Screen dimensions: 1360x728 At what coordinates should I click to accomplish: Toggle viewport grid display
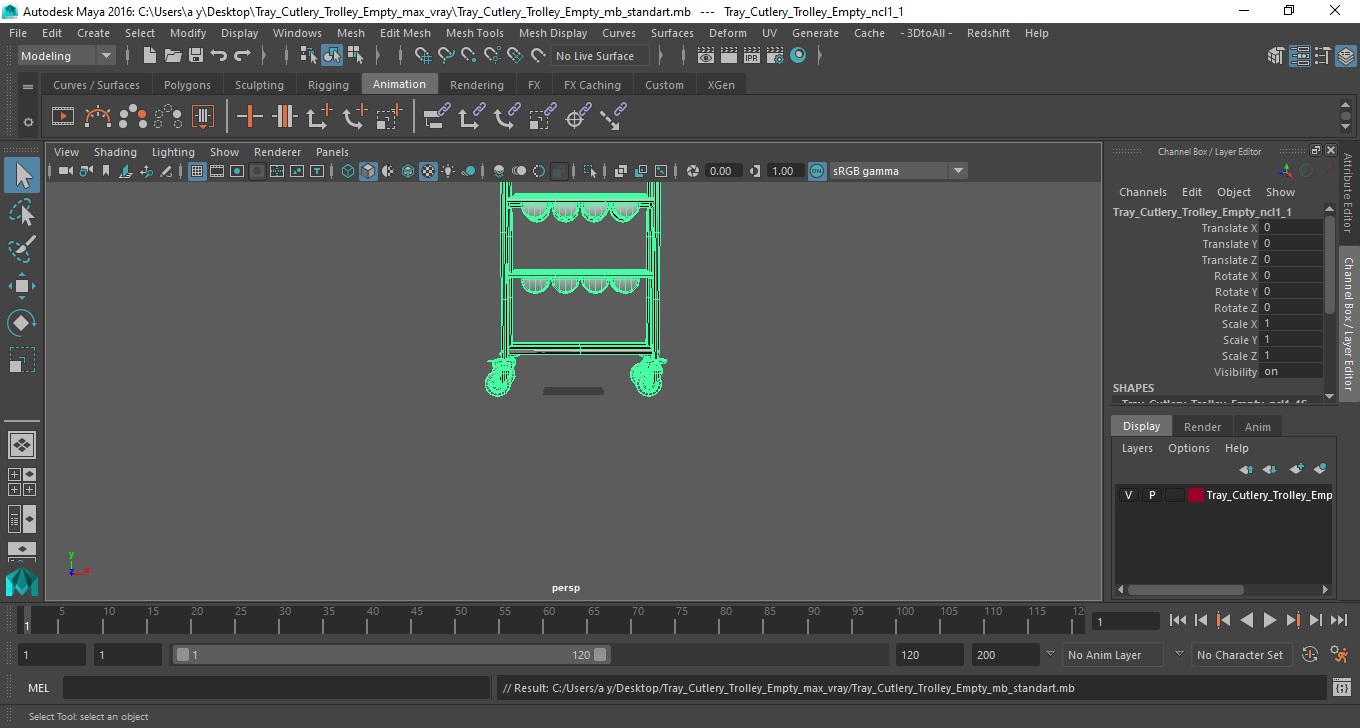pyautogui.click(x=197, y=171)
